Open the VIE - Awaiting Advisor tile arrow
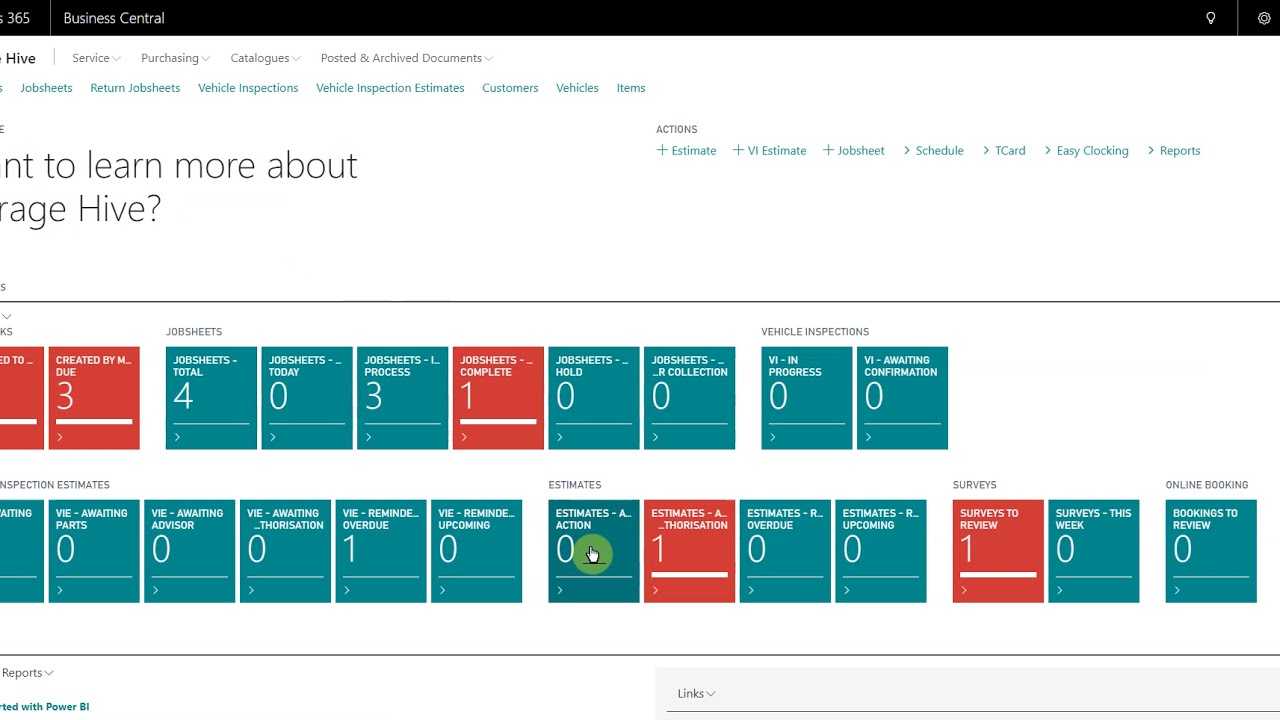 (156, 590)
